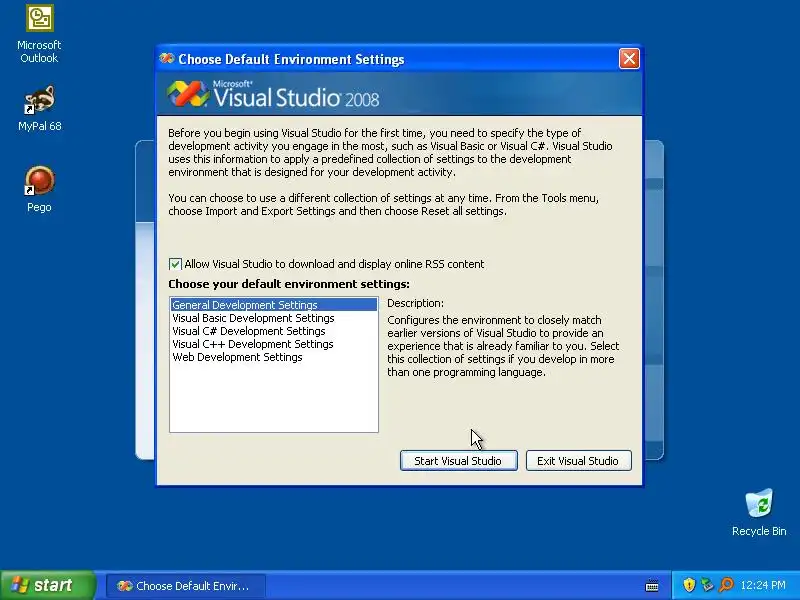Click the magnifier tray icon
The image size is (800, 600).
coord(726,585)
